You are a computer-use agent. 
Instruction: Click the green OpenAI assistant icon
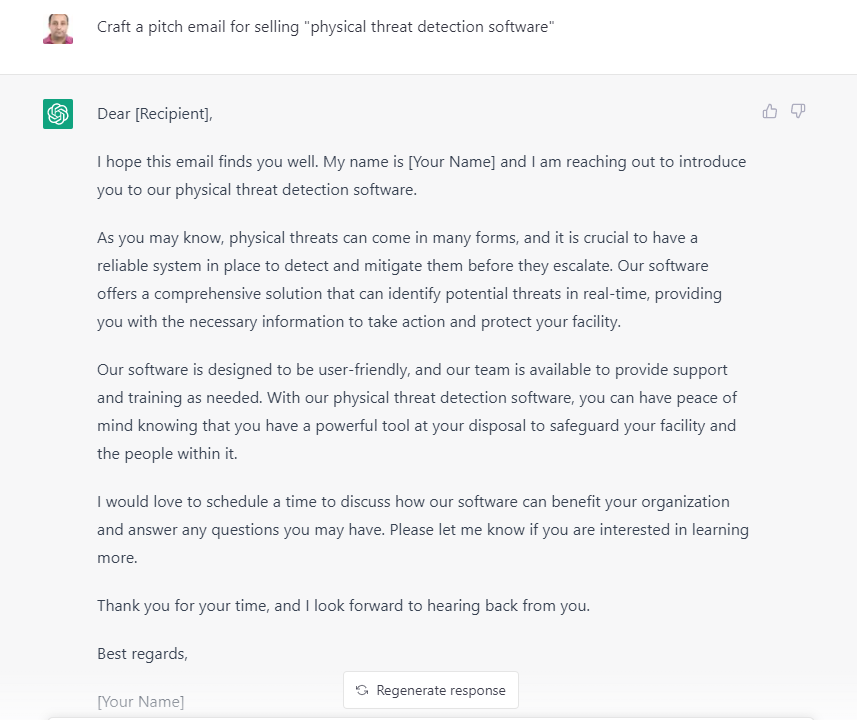57,114
